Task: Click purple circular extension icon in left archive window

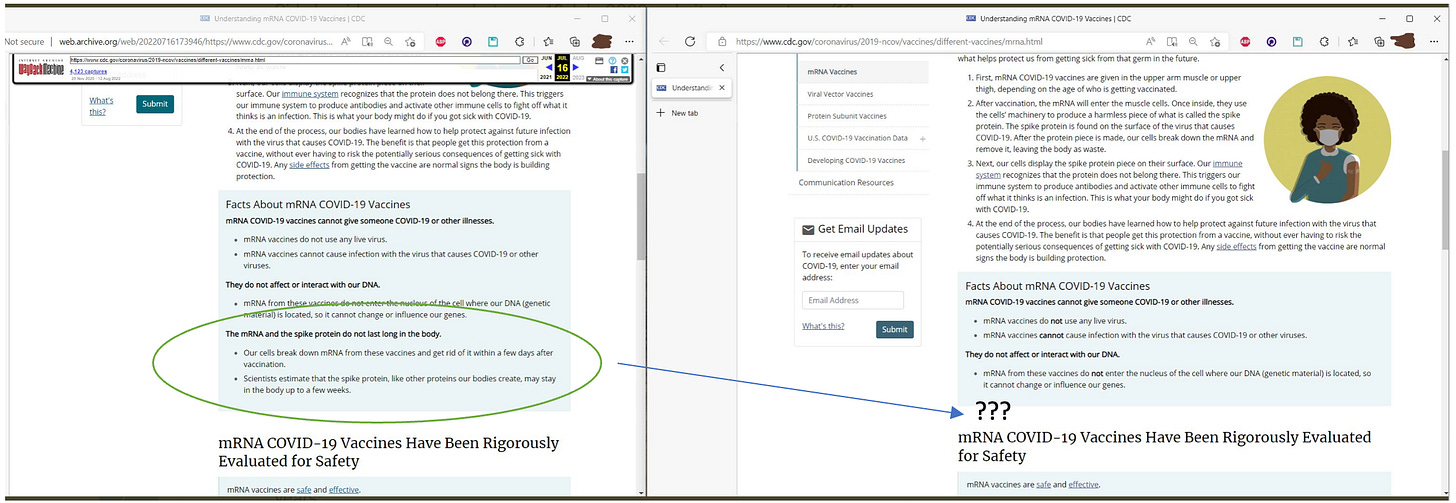Action: point(466,42)
